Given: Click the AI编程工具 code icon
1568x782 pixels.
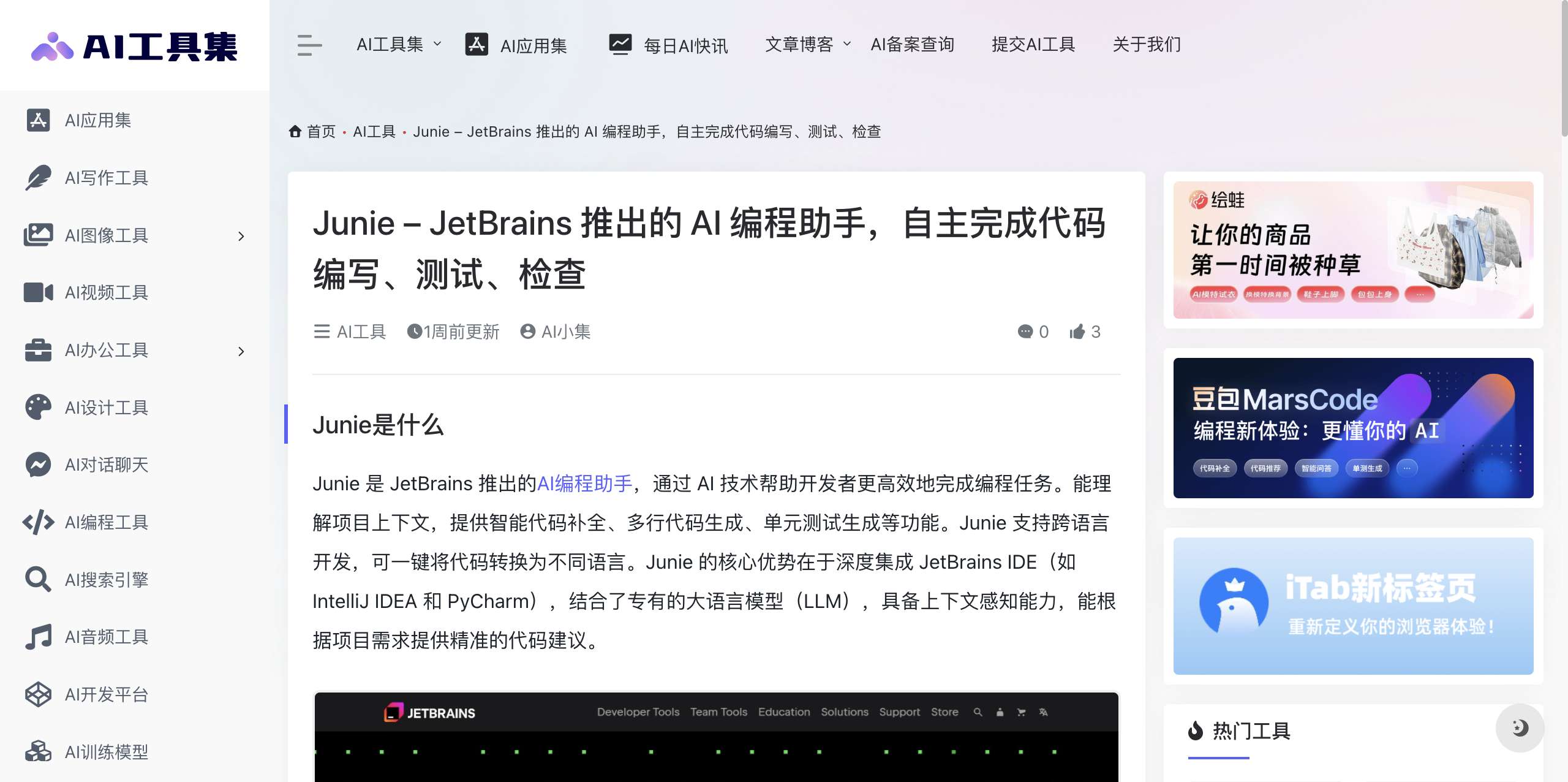Looking at the screenshot, I should (x=38, y=522).
